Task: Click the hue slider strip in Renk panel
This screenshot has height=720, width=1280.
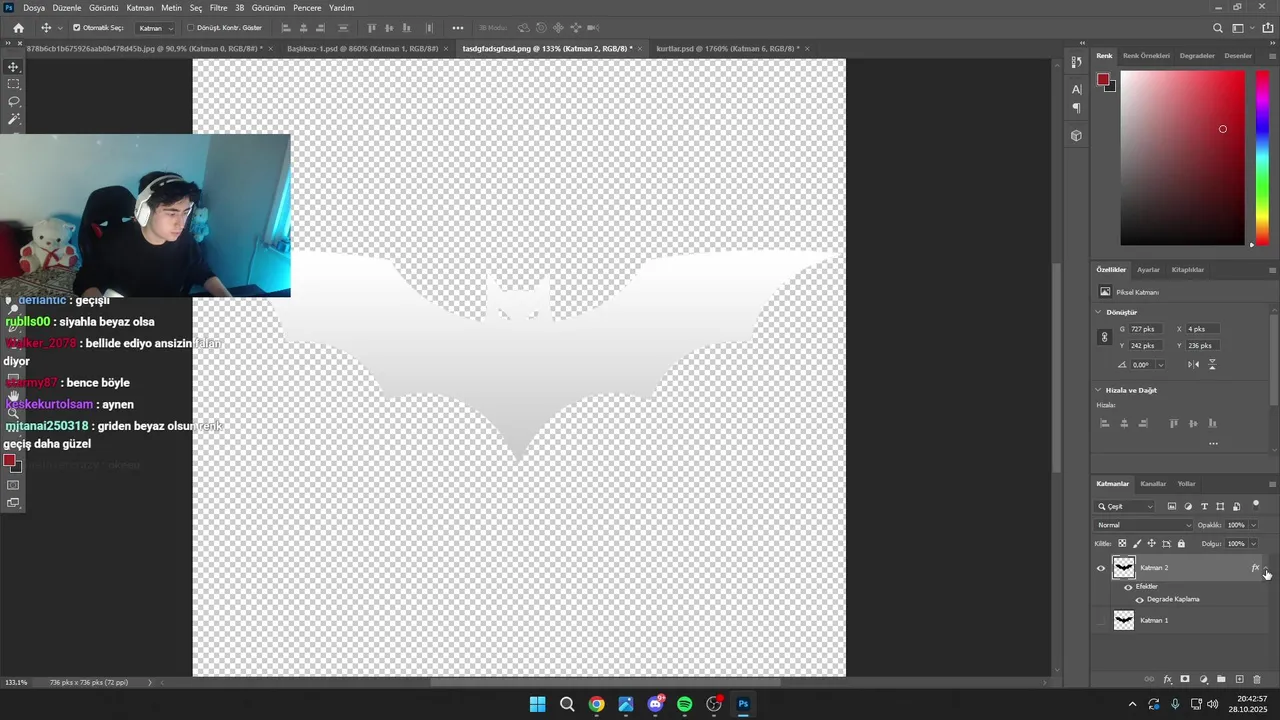Action: 1262,158
